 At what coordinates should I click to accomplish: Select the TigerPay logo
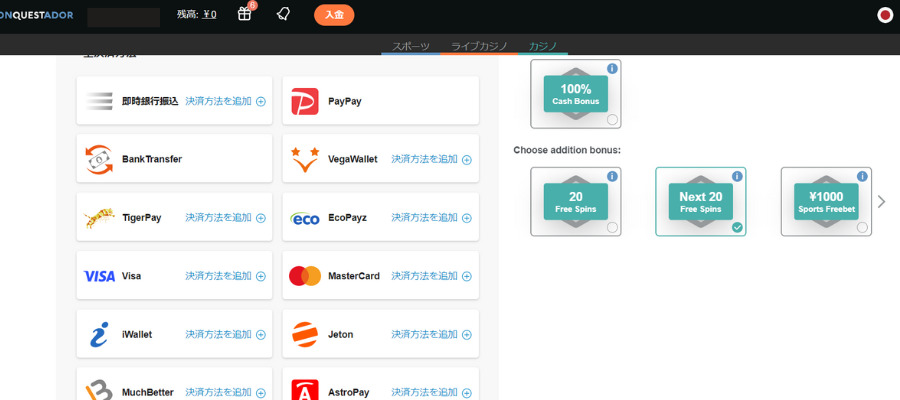coord(99,217)
